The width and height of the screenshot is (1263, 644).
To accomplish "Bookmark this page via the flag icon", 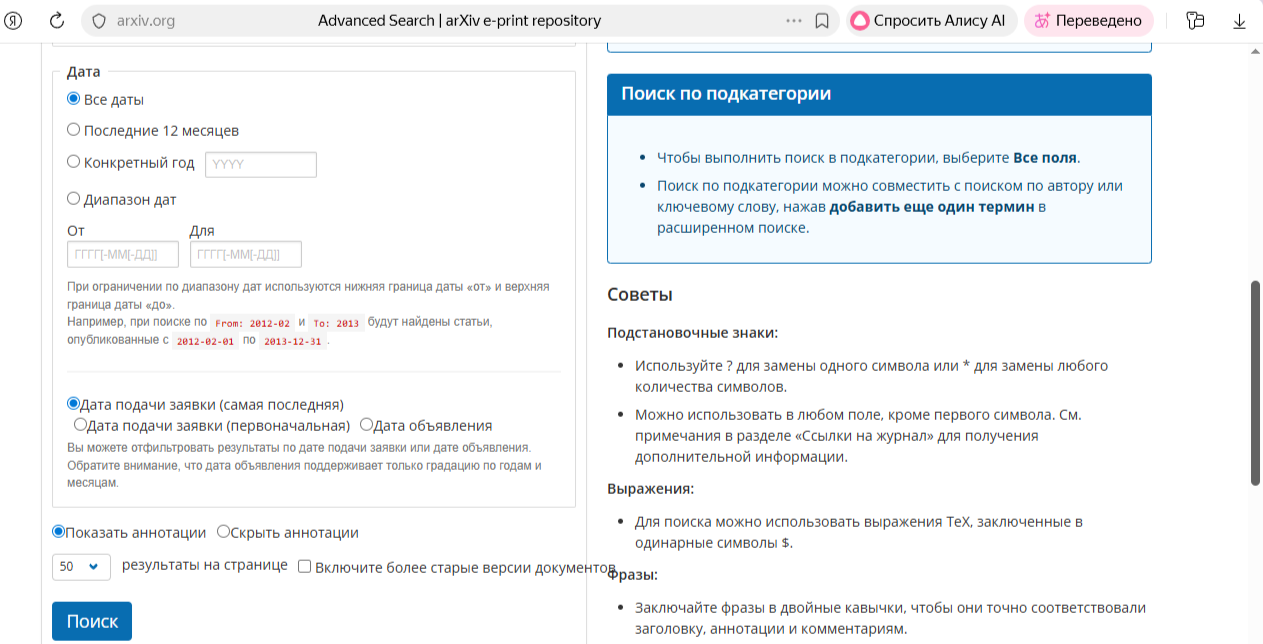I will (822, 19).
